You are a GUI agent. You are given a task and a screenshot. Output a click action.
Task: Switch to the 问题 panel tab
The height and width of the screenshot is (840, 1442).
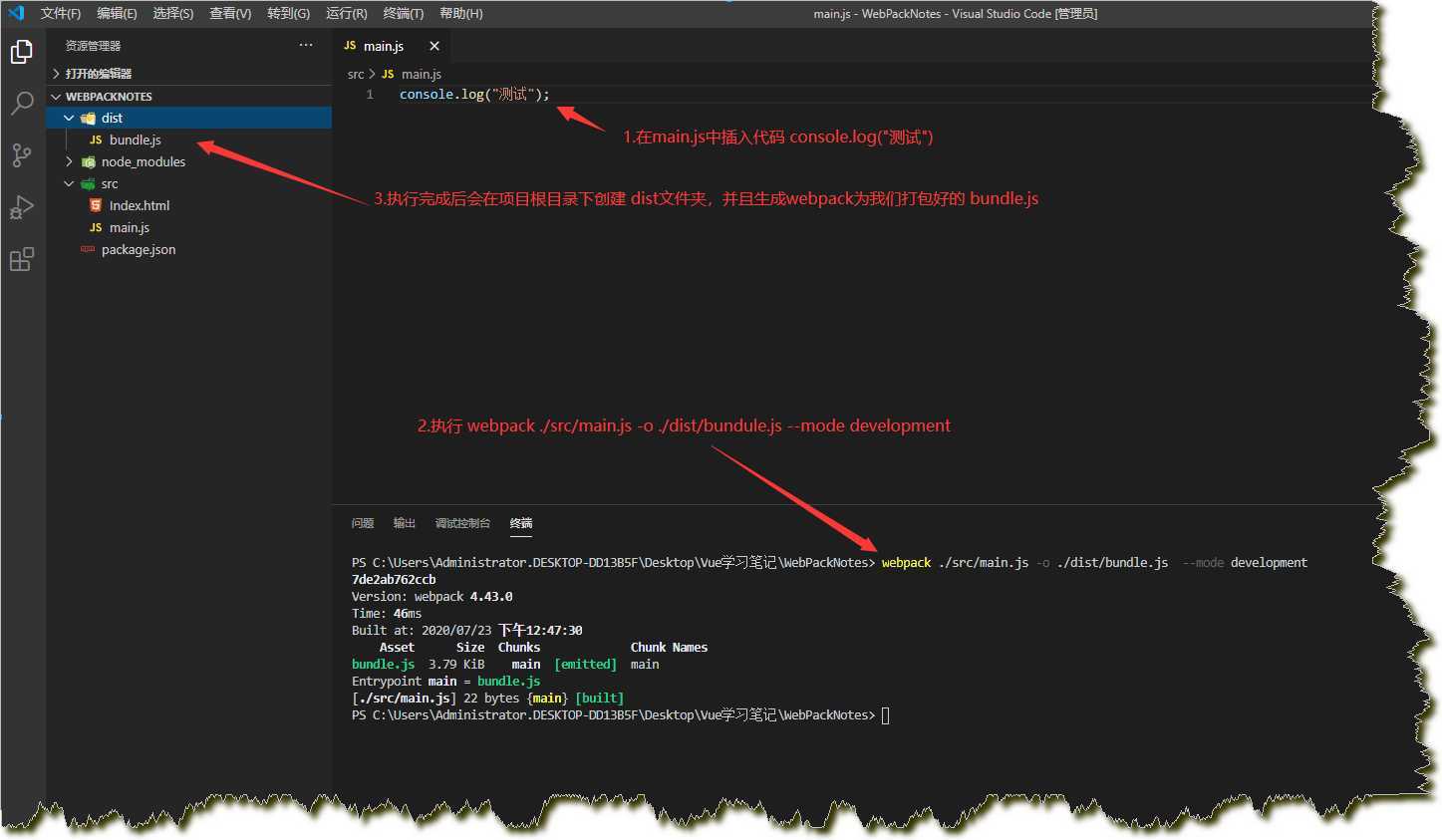[363, 523]
